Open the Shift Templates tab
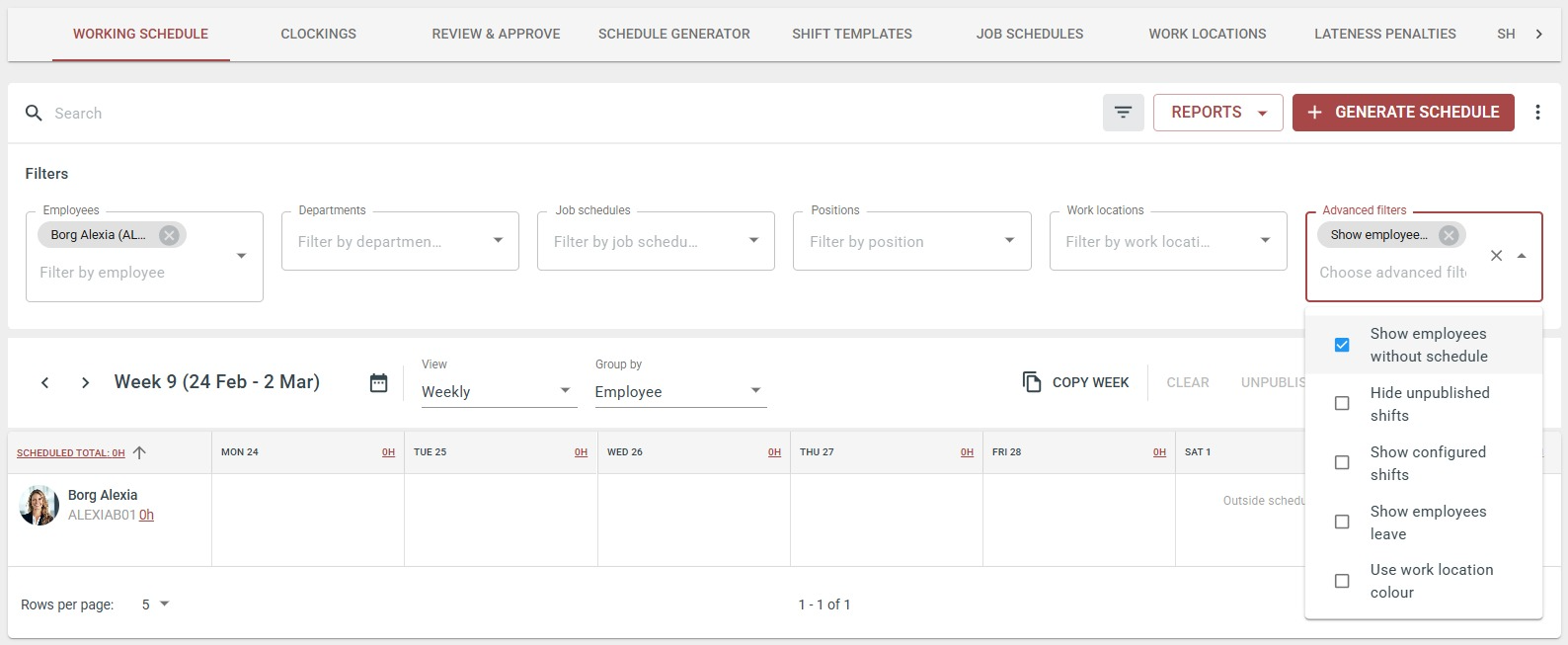The width and height of the screenshot is (1568, 645). (851, 34)
